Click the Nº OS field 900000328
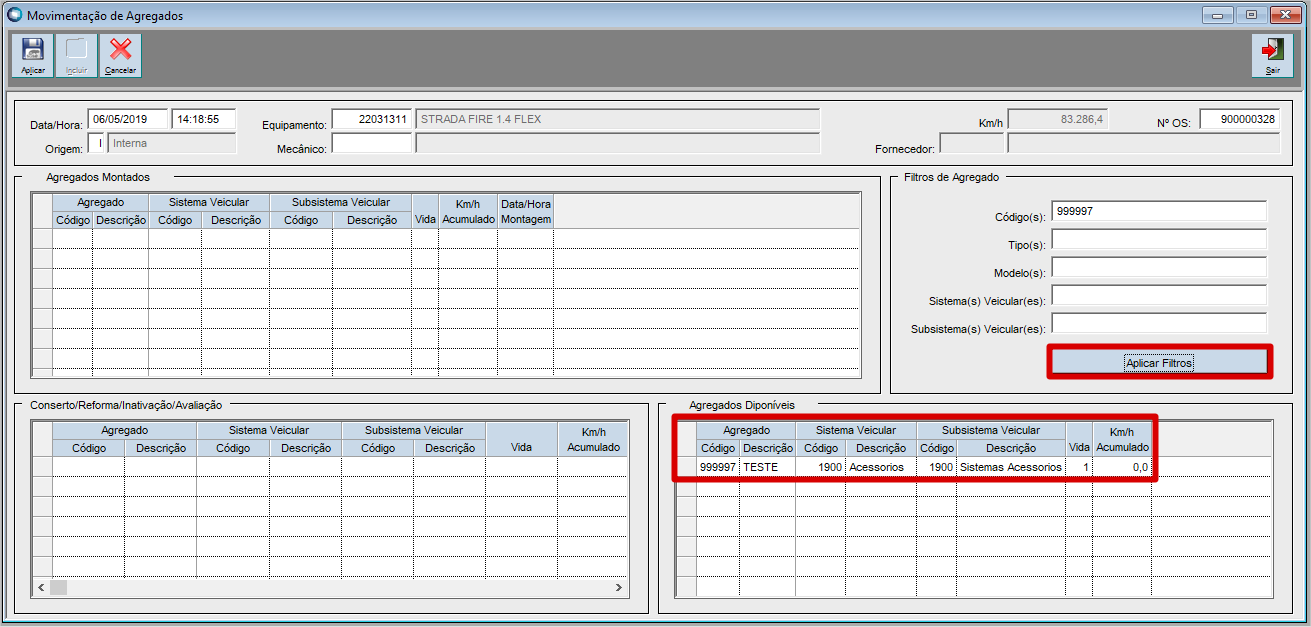1311x627 pixels. point(1239,119)
